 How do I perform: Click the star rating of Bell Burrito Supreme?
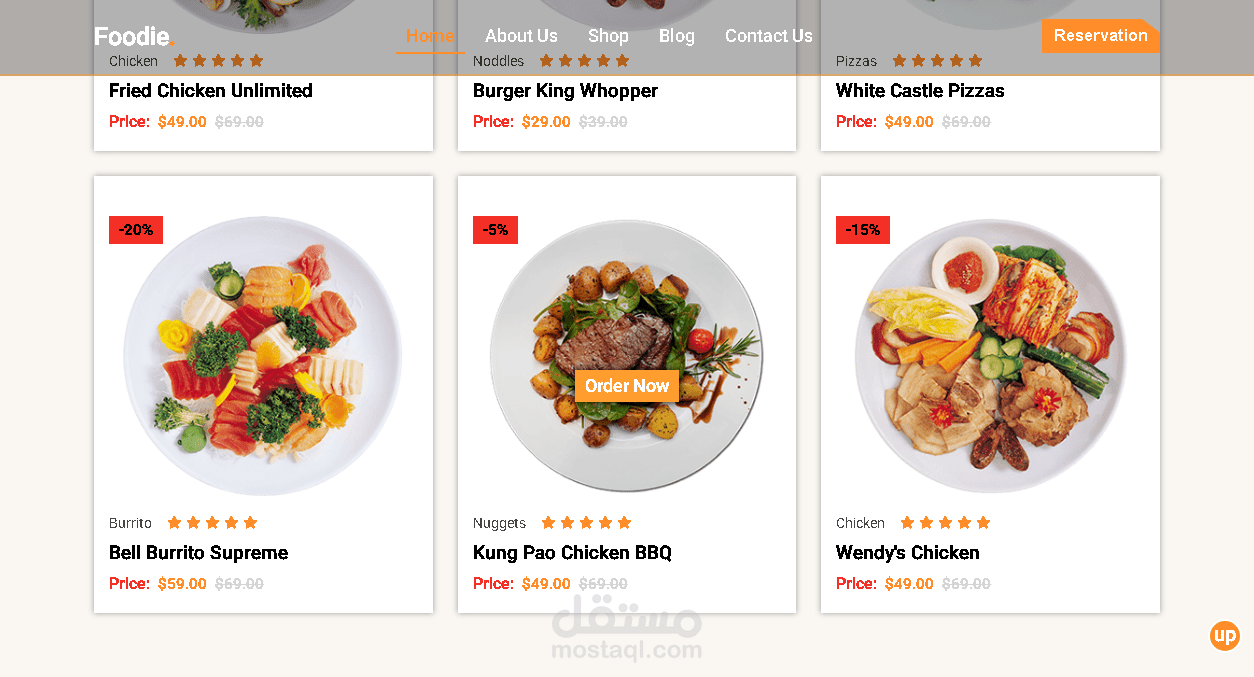[212, 522]
